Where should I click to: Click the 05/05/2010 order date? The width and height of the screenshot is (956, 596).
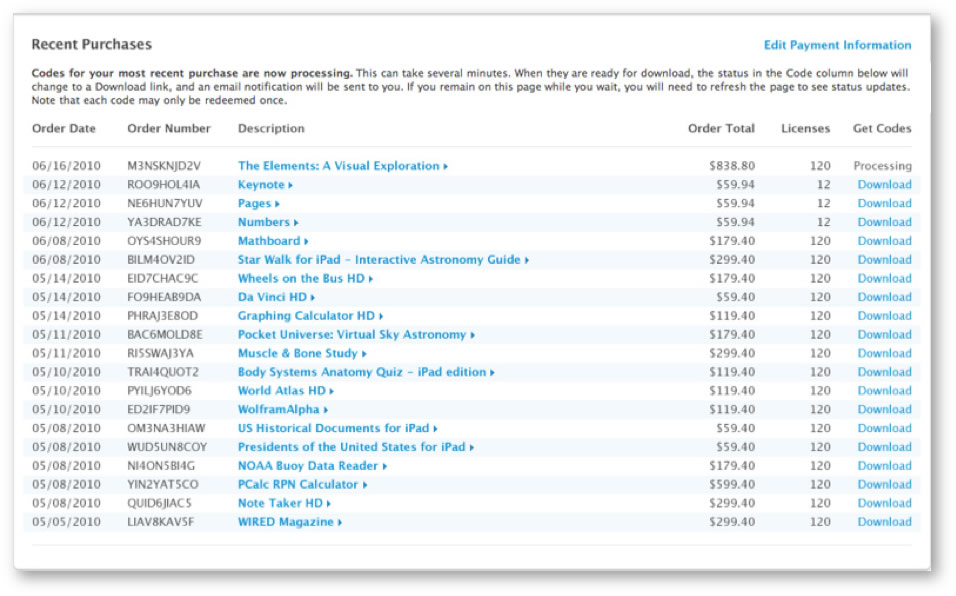[66, 522]
